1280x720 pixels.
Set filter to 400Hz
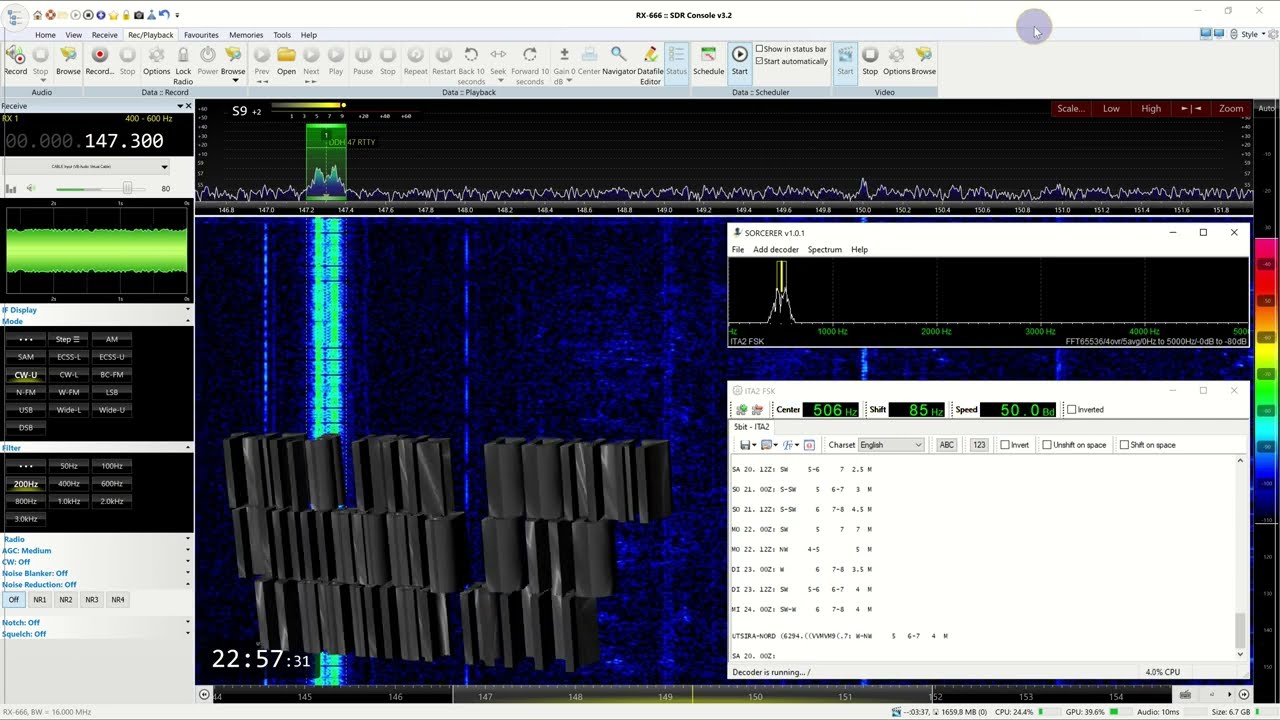tap(69, 484)
